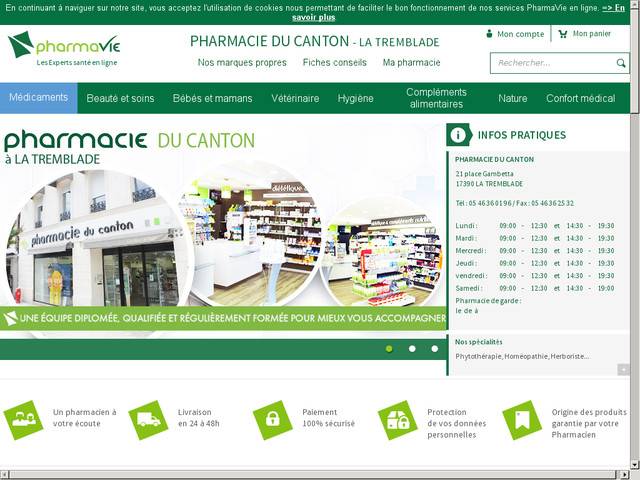The image size is (640, 480).
Task: Click the shopping cart icon
Action: pos(562,34)
